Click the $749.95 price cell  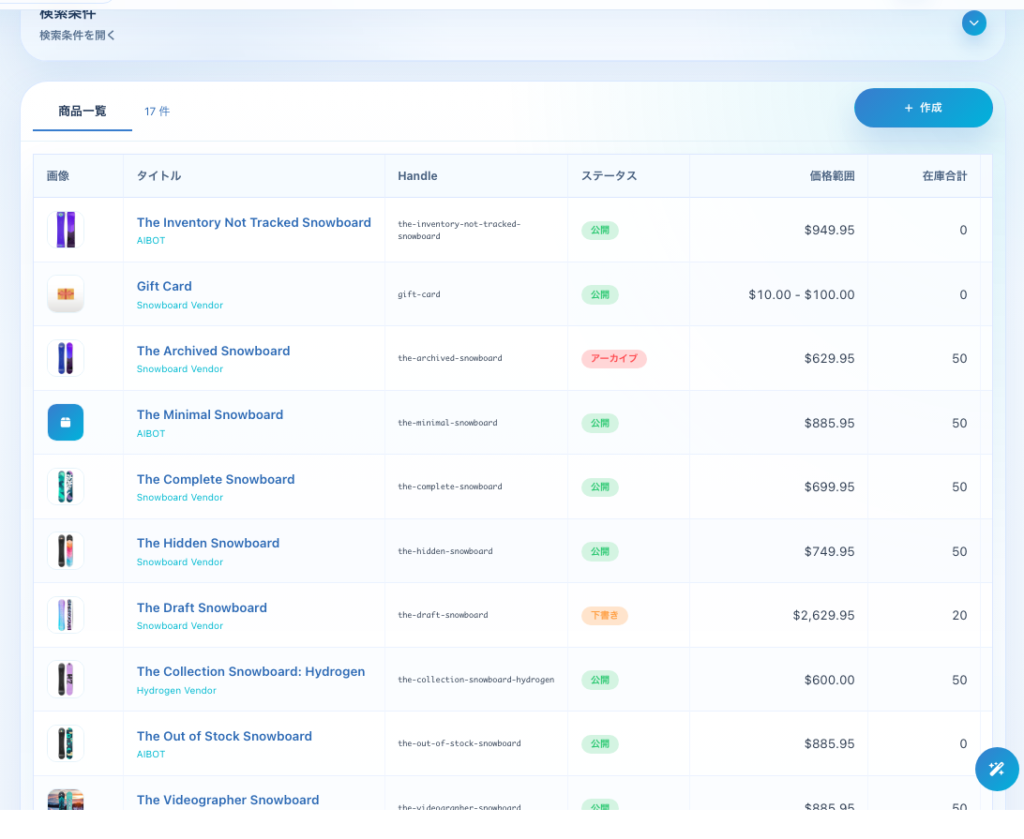tap(829, 552)
